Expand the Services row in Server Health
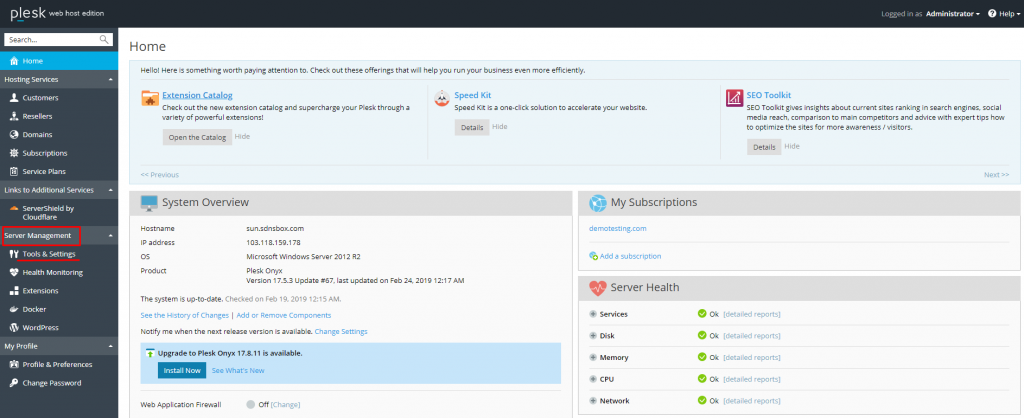 pos(593,314)
